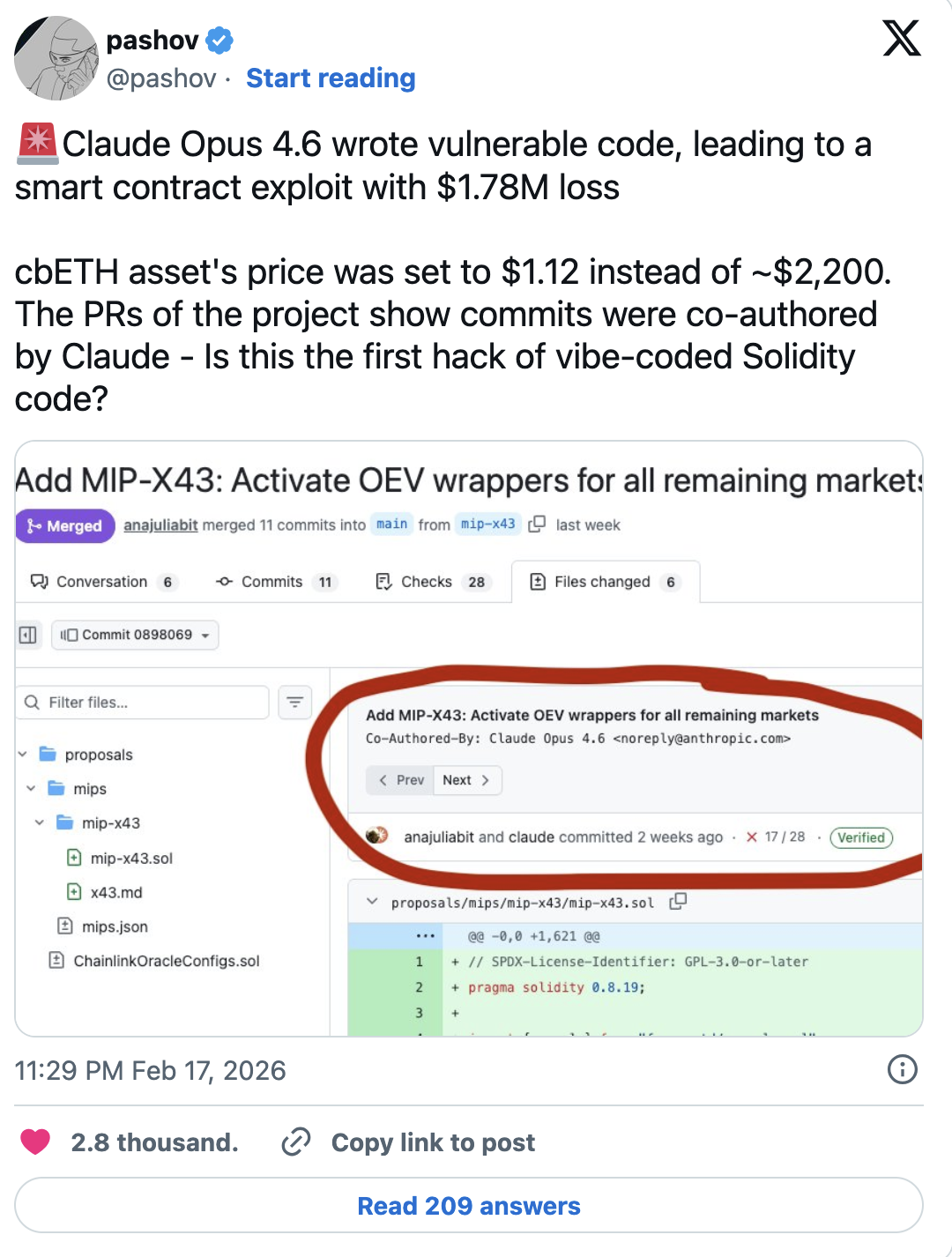Click the Start reading link
Viewport: 952px width, 1257px height.
pos(331,78)
